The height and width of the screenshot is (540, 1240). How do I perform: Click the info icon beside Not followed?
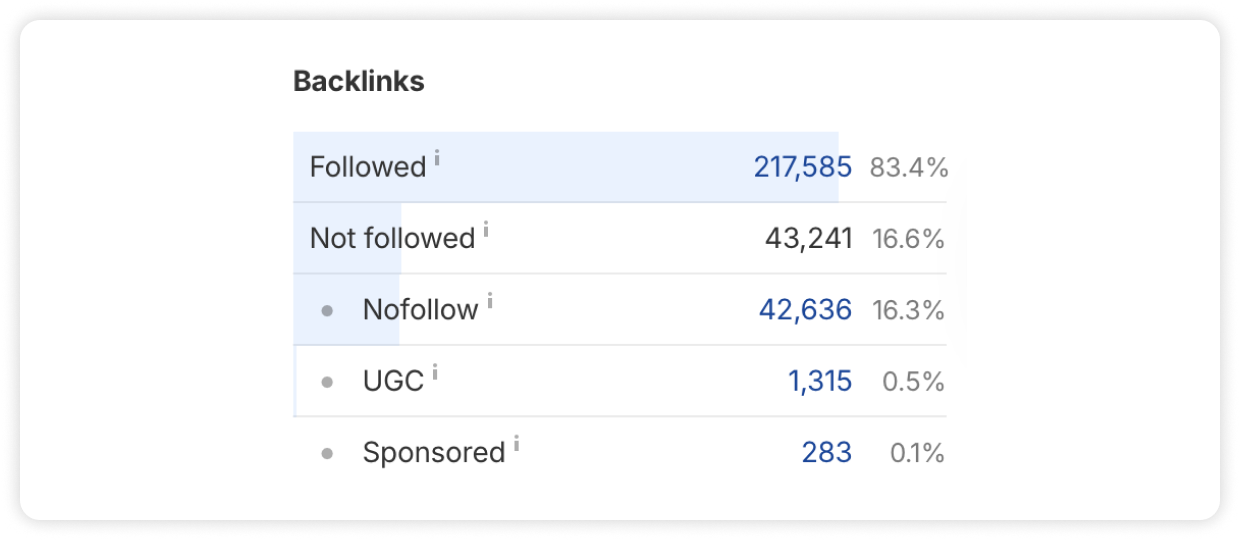486,230
